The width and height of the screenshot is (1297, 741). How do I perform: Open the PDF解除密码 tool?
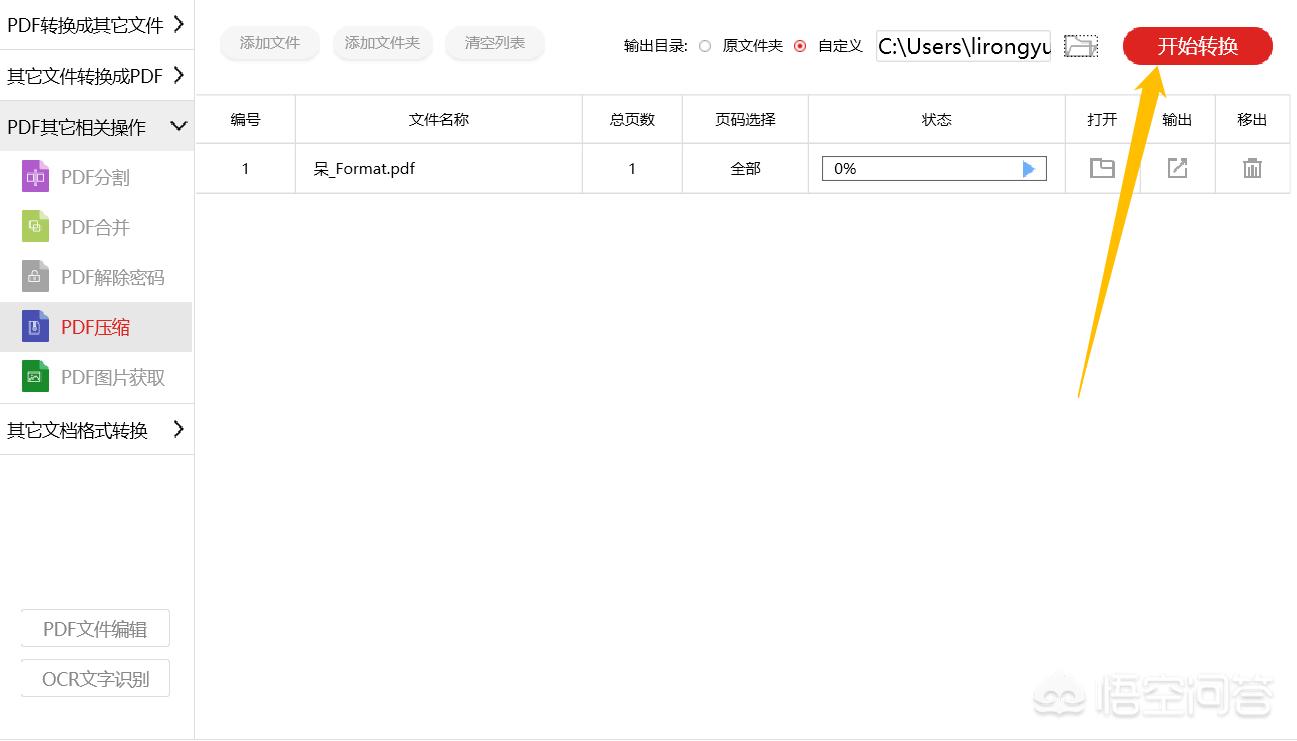(97, 276)
